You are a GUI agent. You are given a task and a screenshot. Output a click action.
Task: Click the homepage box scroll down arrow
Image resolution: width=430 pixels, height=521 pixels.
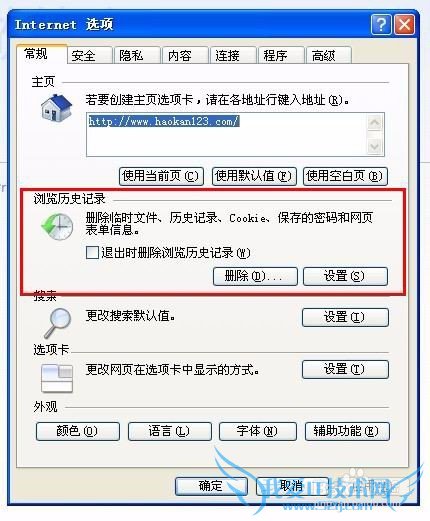point(374,146)
